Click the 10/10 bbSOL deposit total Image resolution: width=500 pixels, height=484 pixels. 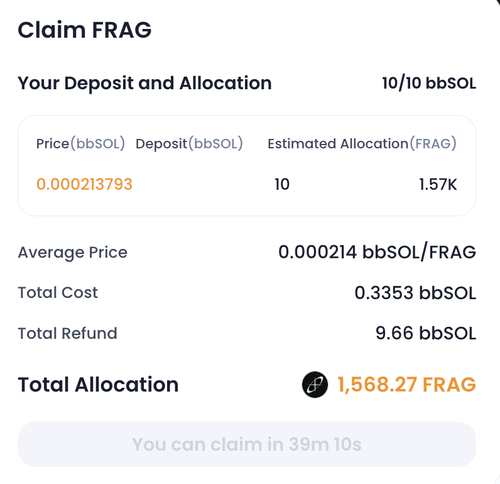(x=429, y=83)
